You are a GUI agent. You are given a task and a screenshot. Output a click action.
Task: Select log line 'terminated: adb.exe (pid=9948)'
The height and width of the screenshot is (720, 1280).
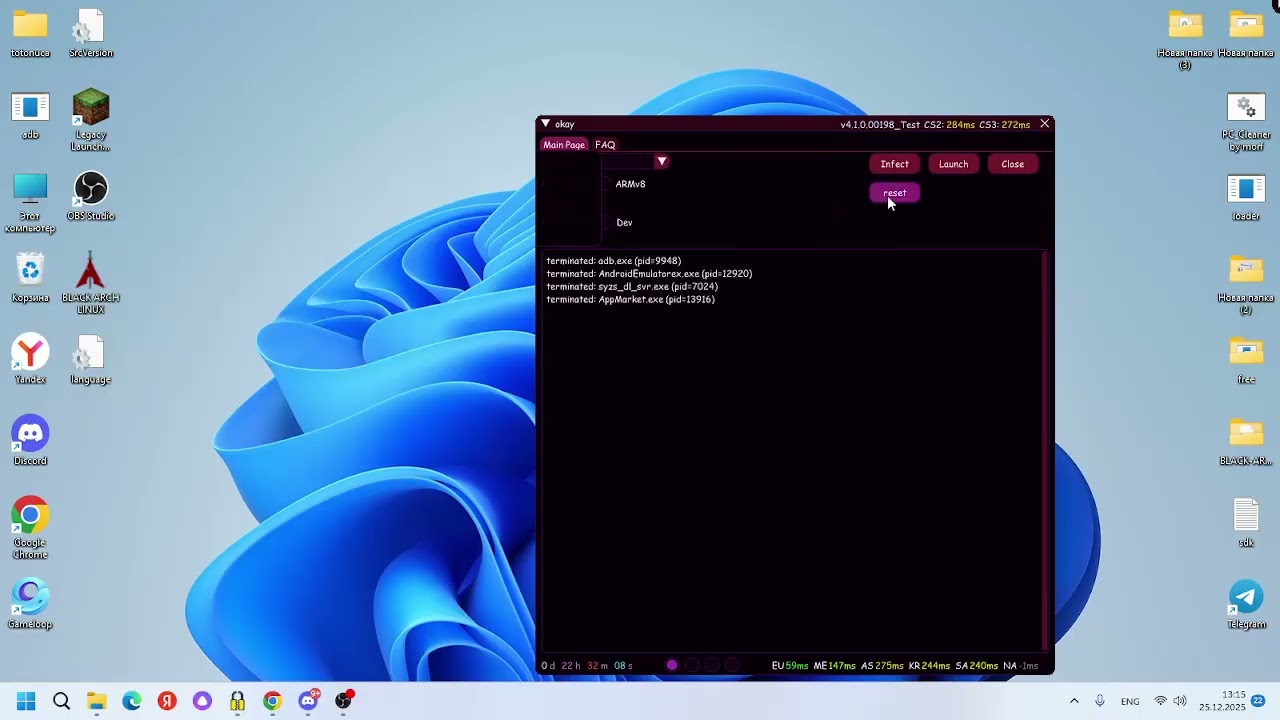point(613,261)
